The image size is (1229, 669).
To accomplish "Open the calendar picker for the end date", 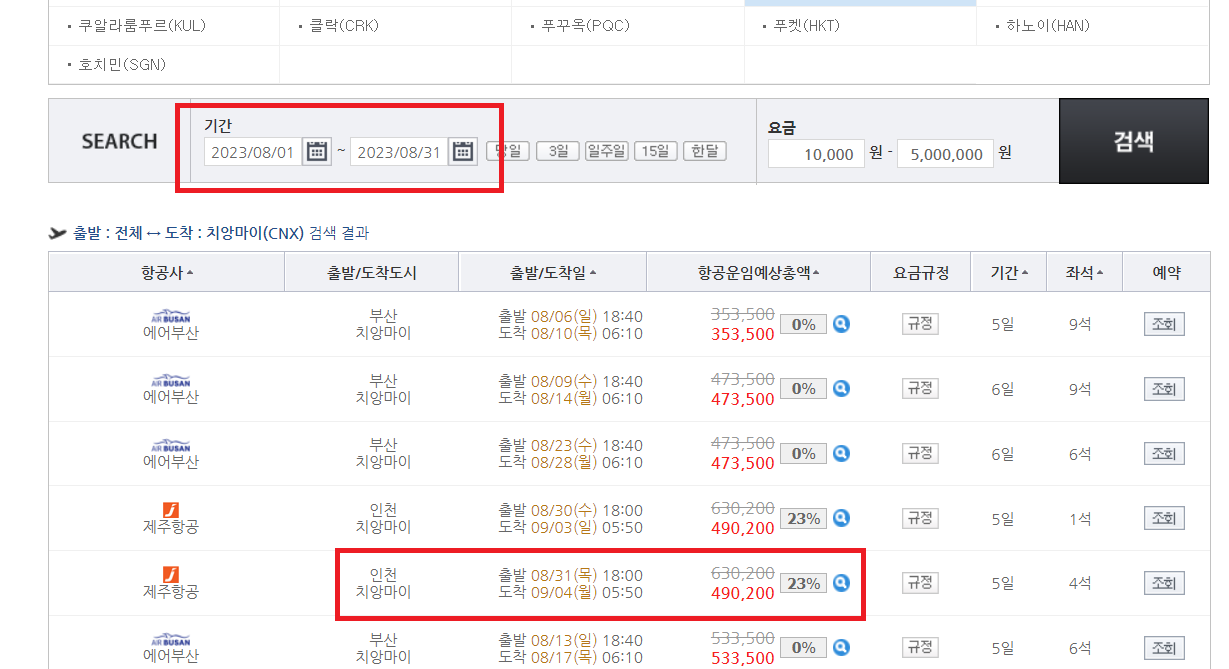I will coord(463,153).
